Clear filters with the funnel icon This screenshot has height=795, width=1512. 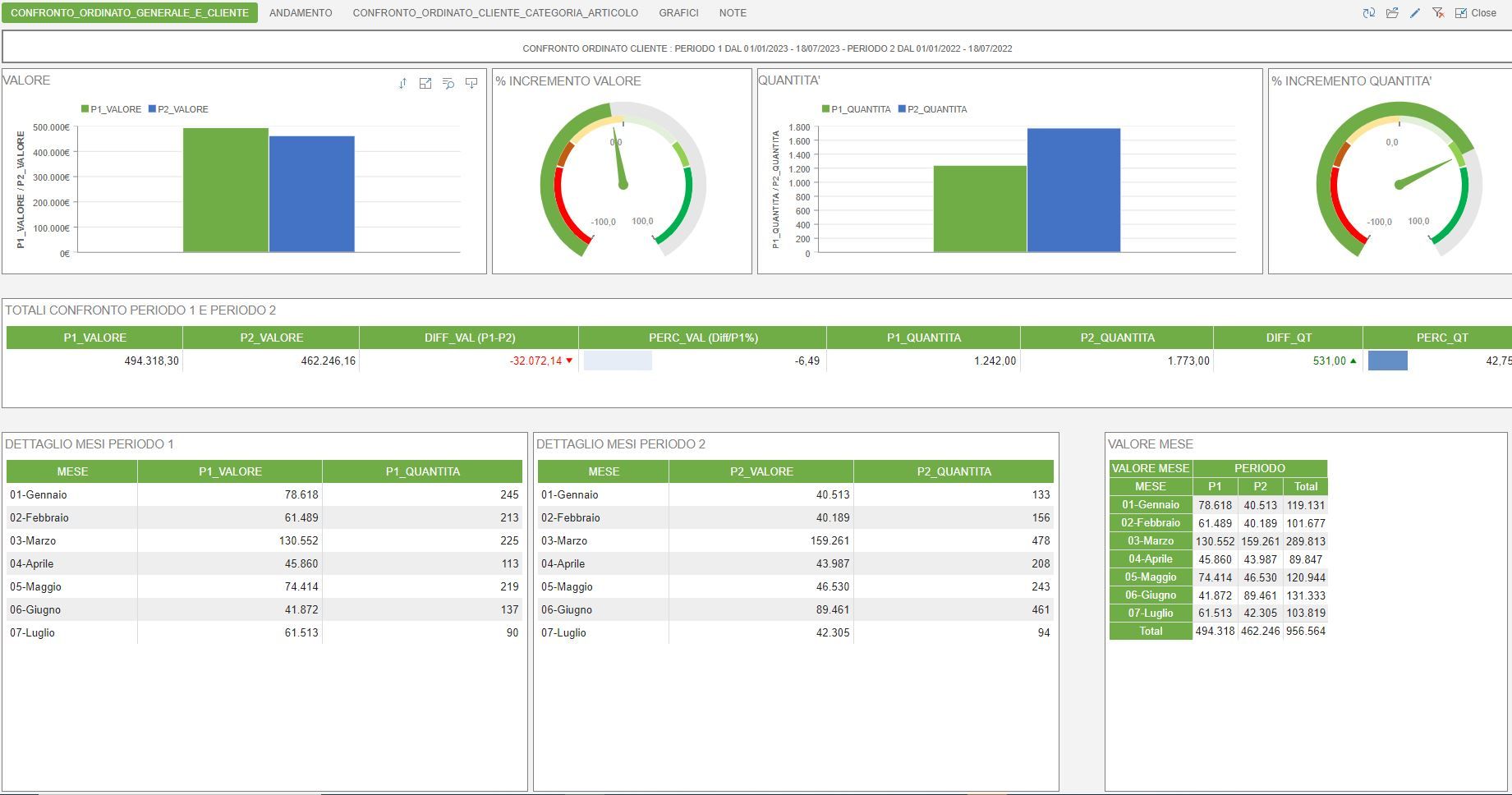pos(1438,13)
